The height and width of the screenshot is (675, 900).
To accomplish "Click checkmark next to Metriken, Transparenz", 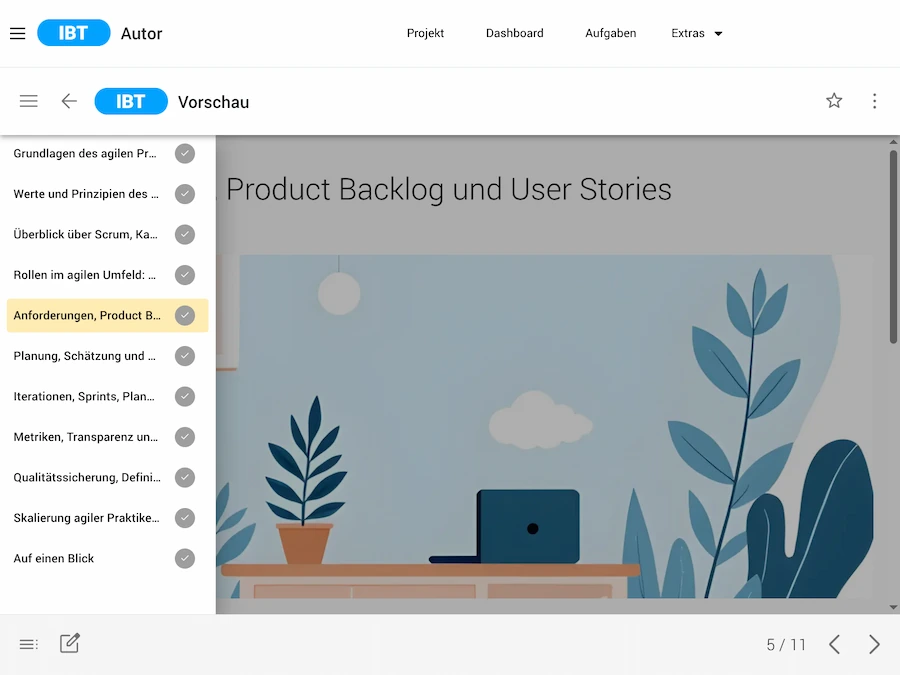I will (185, 437).
